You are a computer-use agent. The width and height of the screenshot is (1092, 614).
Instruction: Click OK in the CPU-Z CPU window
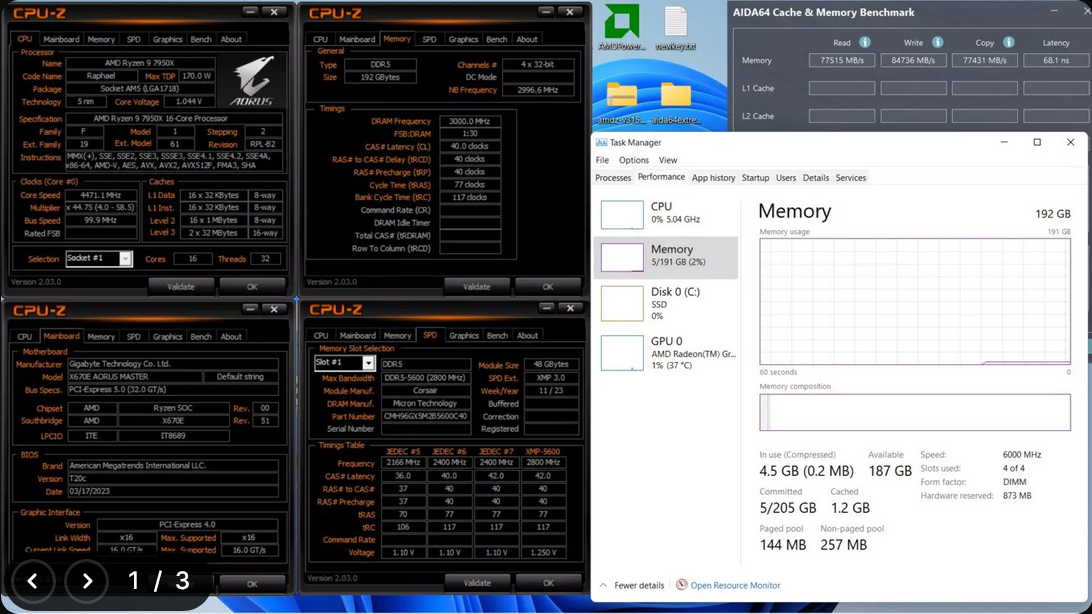(252, 286)
